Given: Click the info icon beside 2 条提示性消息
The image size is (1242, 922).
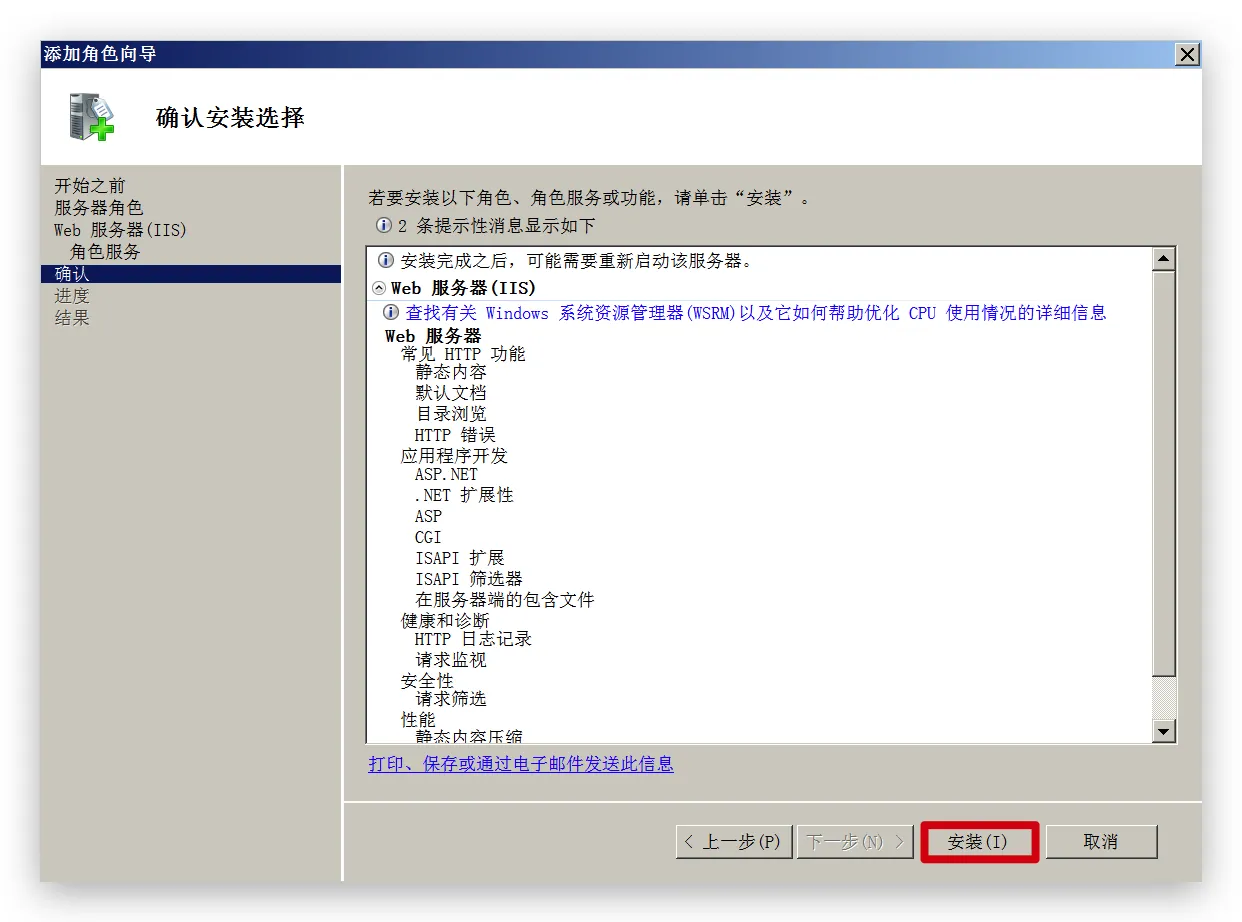Looking at the screenshot, I should click(x=383, y=226).
